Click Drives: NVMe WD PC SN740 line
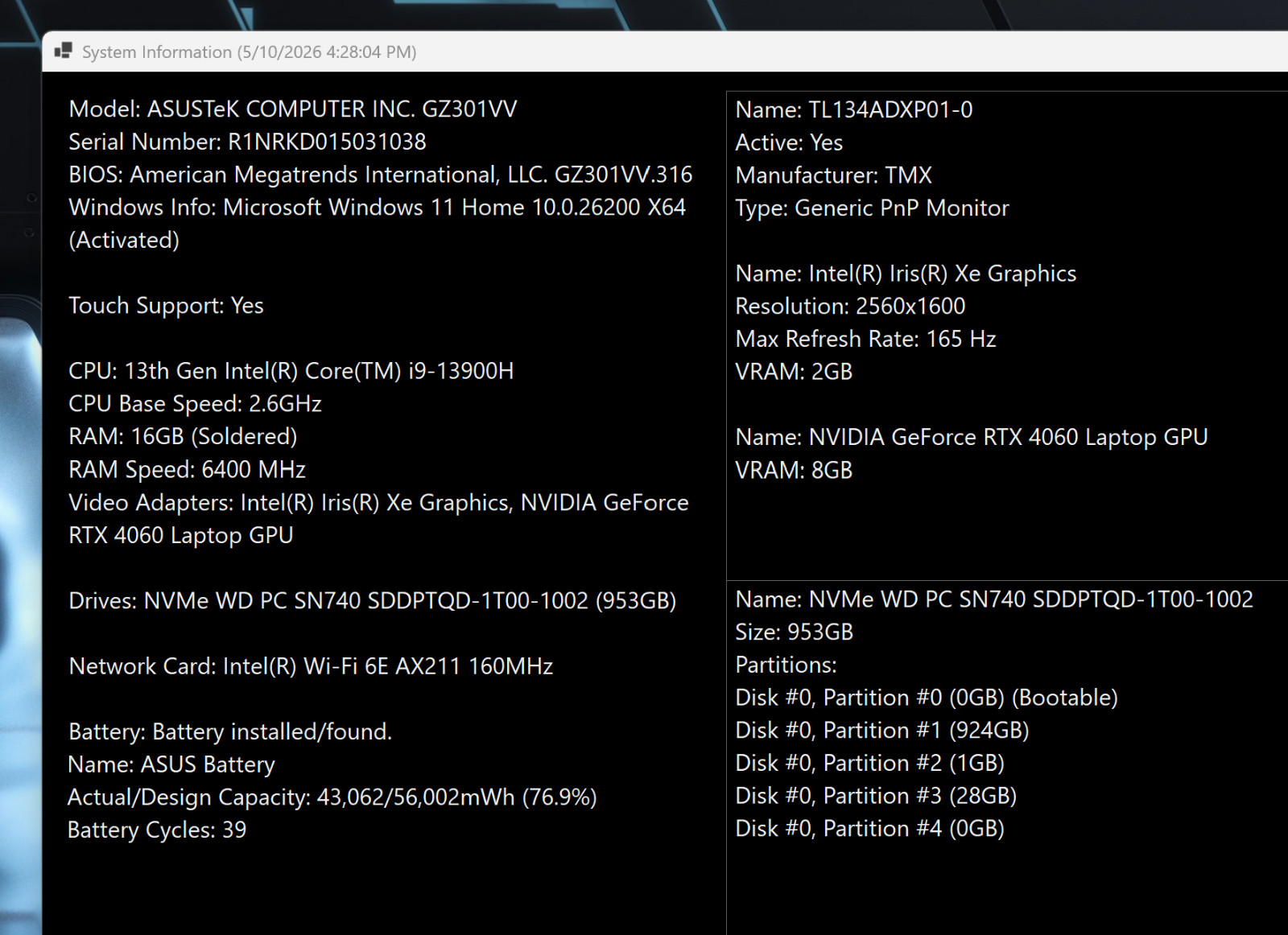The image size is (1288, 935). tap(373, 601)
